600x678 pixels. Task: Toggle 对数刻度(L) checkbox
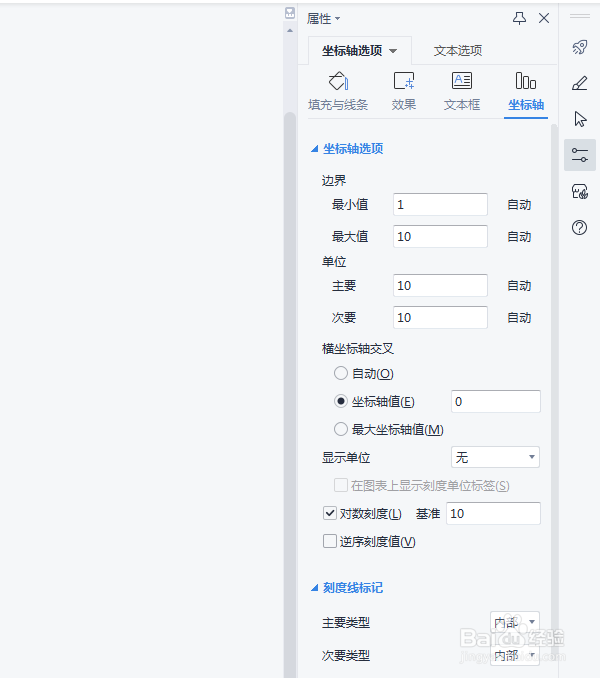(330, 513)
